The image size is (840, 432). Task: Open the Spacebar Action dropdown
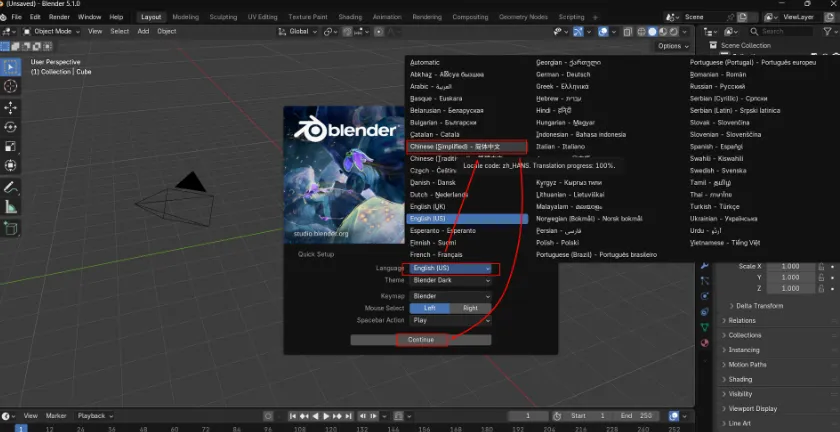coord(451,320)
